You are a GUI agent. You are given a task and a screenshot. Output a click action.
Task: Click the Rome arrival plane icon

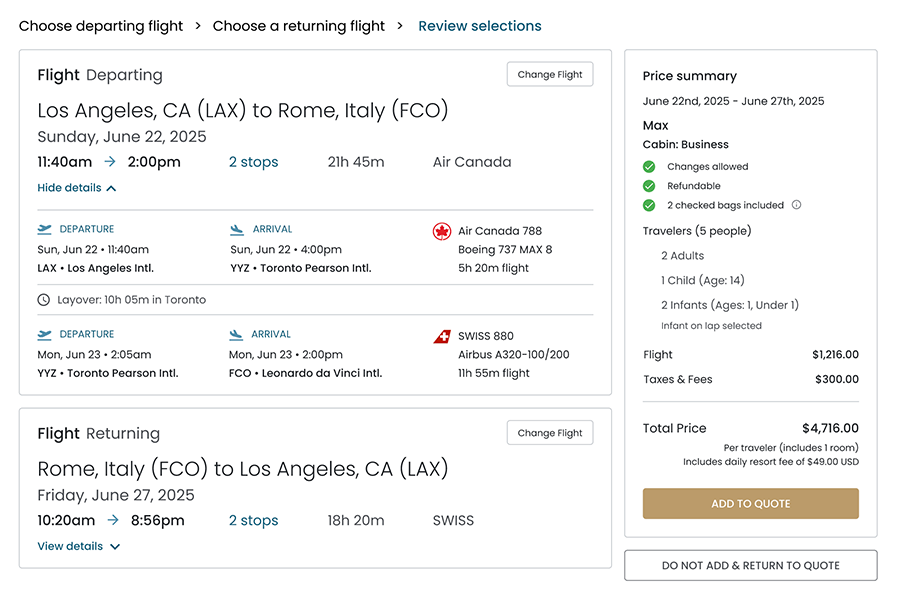237,335
